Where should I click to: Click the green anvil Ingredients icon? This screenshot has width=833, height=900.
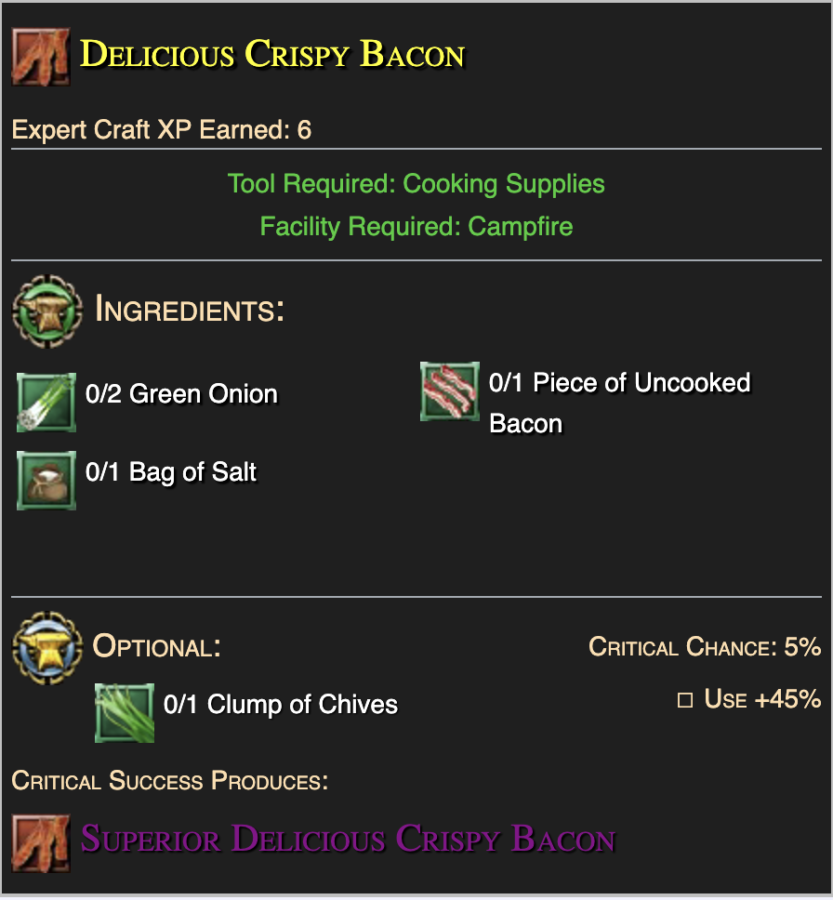click(x=48, y=311)
